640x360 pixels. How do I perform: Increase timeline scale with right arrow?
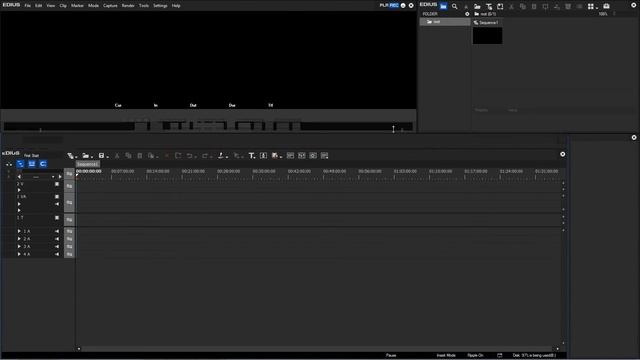(60, 177)
